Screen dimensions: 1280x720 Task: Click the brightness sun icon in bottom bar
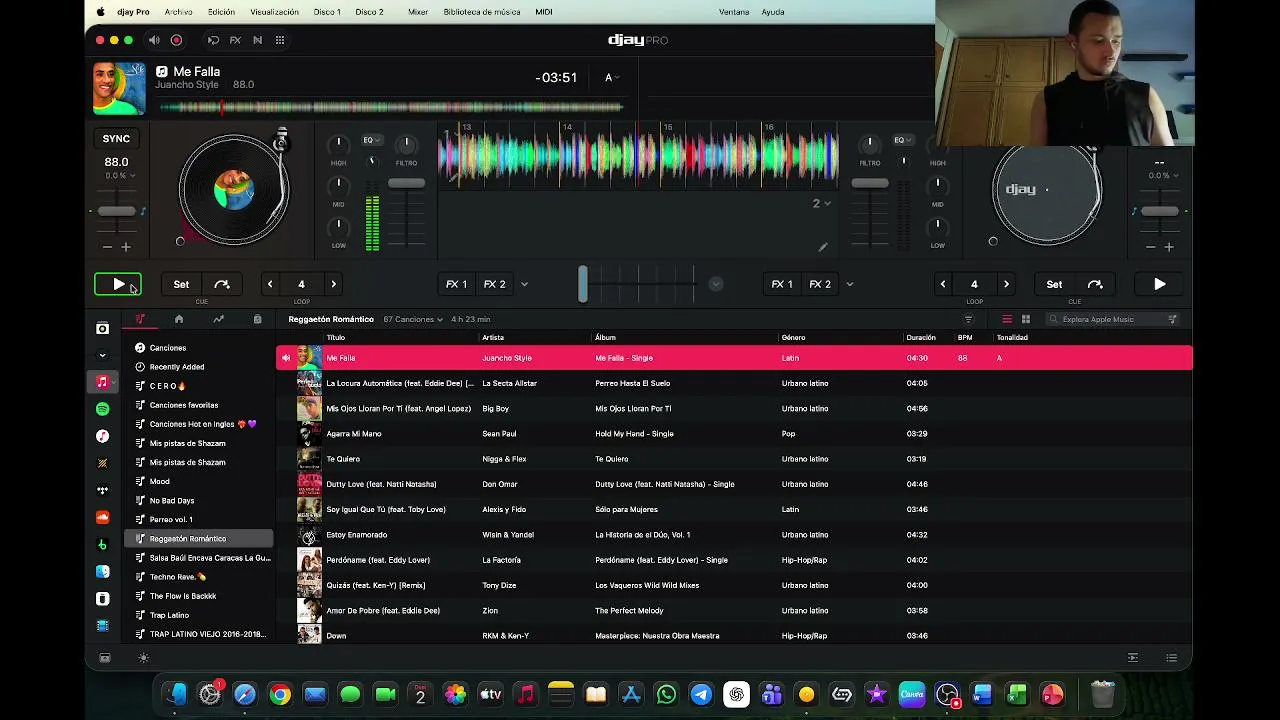pos(143,658)
